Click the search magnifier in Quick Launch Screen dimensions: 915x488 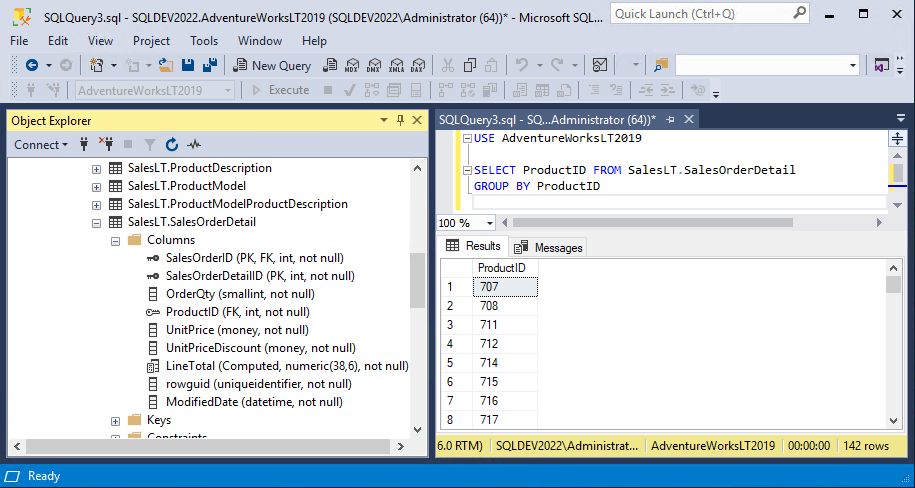(800, 13)
